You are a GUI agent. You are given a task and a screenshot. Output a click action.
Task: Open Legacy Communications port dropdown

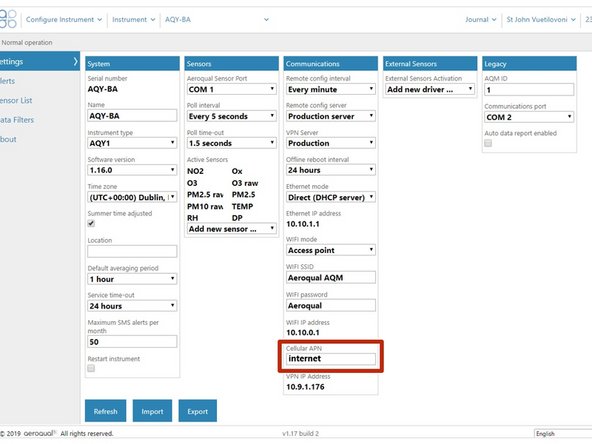tap(529, 117)
